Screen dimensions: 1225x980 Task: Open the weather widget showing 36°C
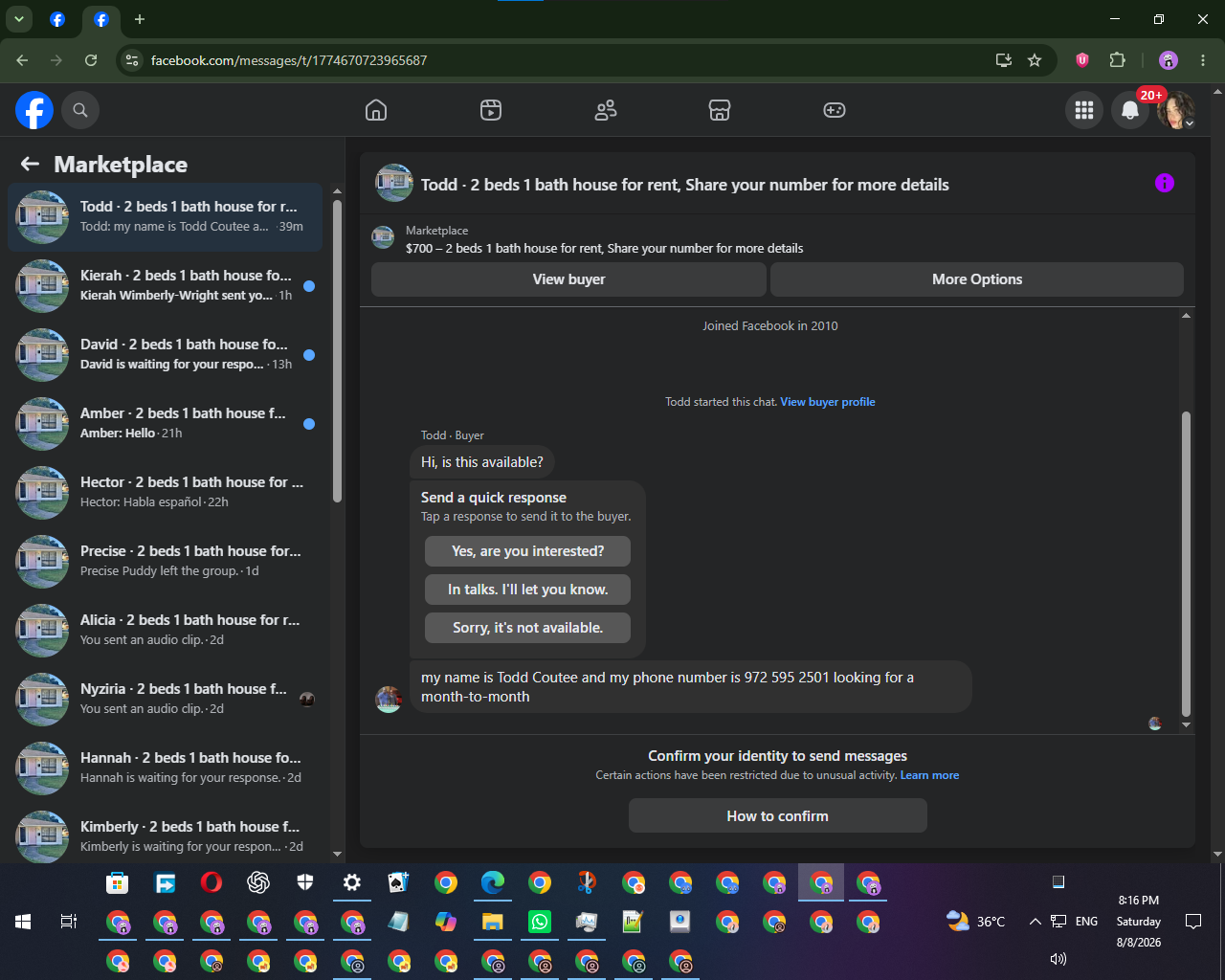976,922
